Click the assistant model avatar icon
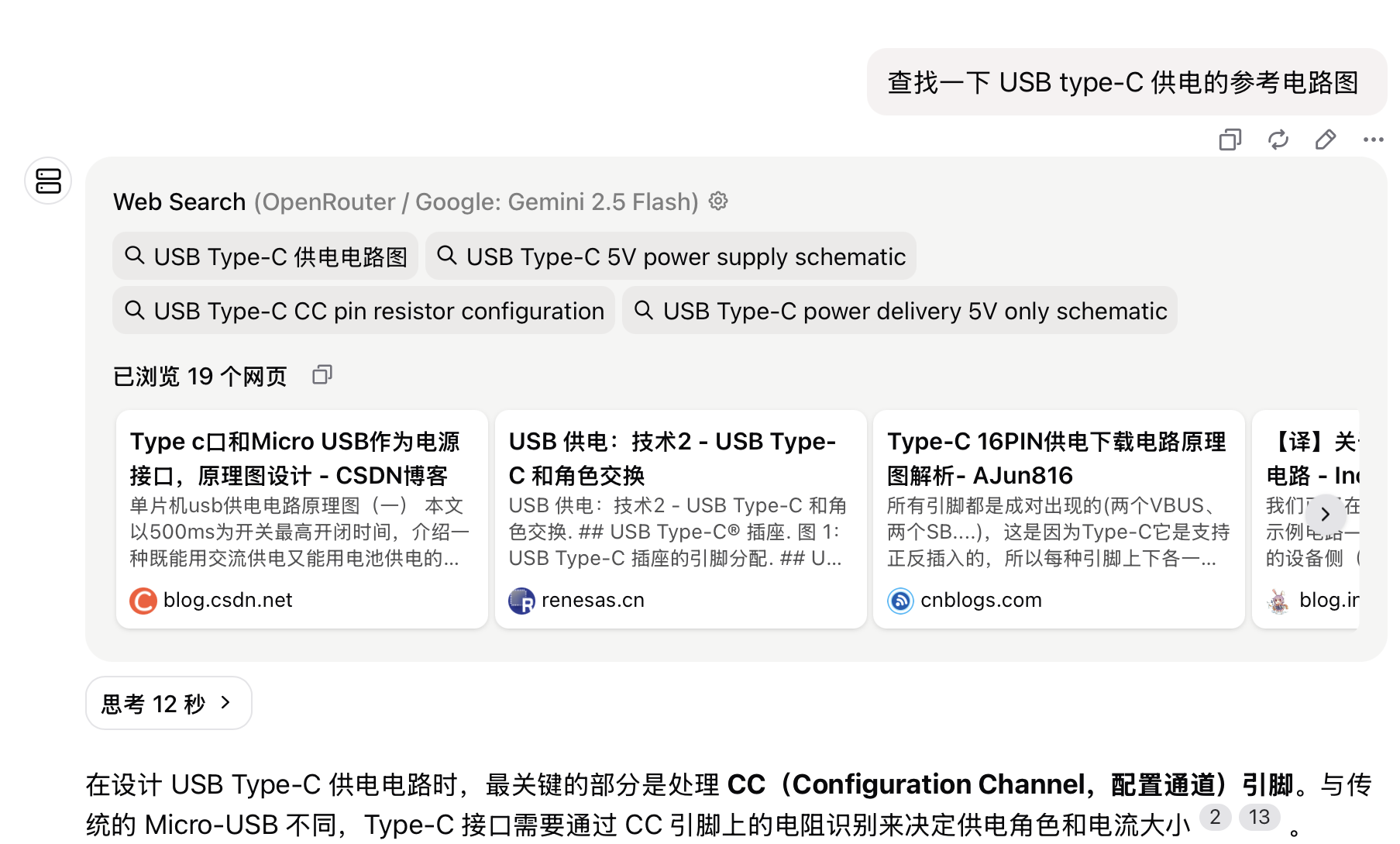This screenshot has width=1400, height=844. pos(48,181)
